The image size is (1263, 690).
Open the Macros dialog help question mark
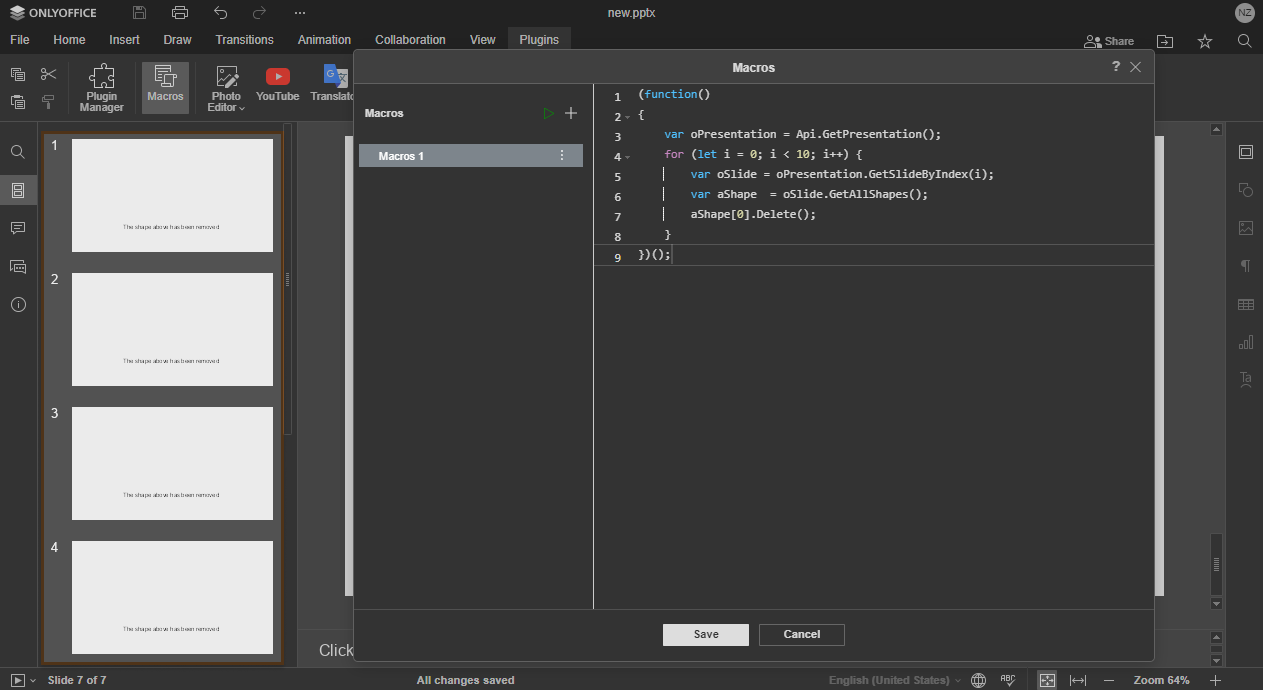1116,67
